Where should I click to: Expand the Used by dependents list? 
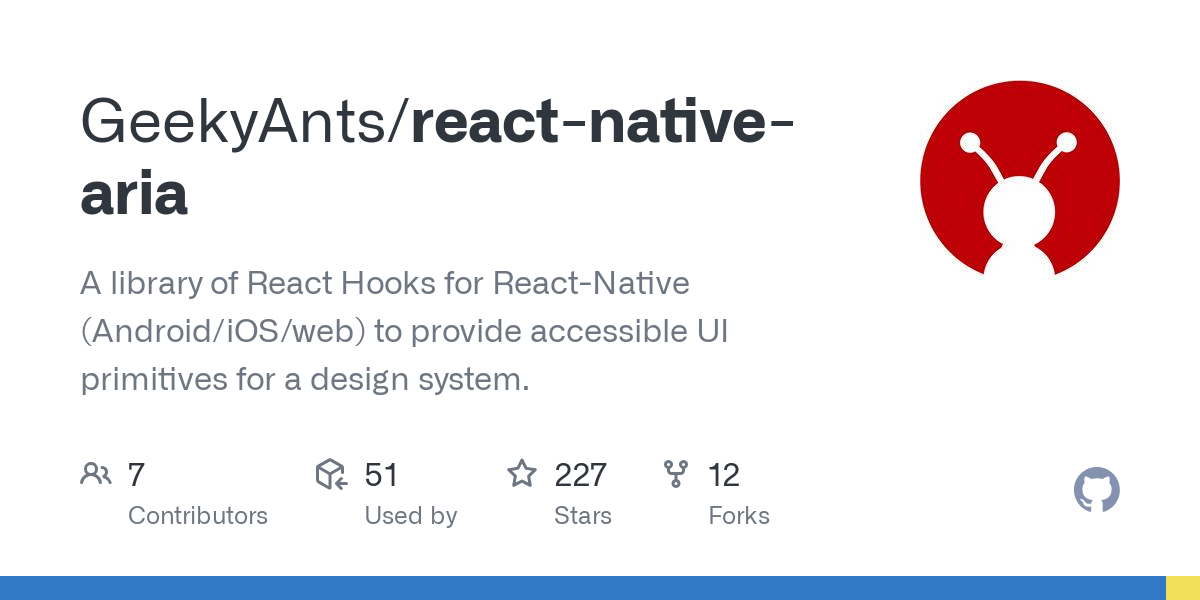(410, 516)
